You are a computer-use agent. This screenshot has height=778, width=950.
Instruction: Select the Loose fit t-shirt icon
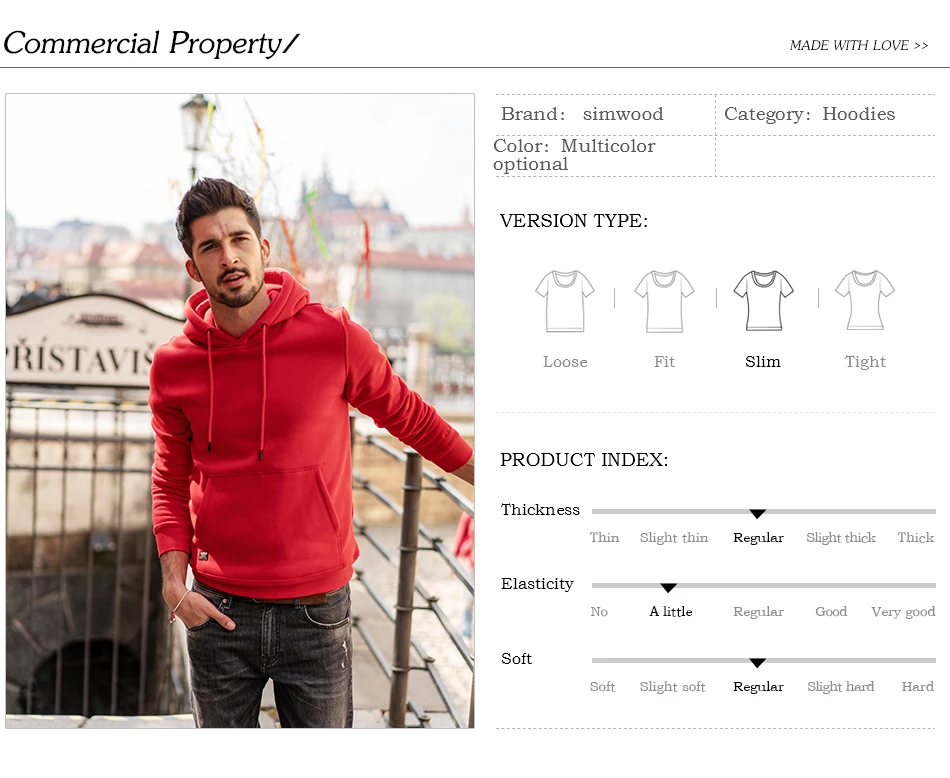[565, 301]
